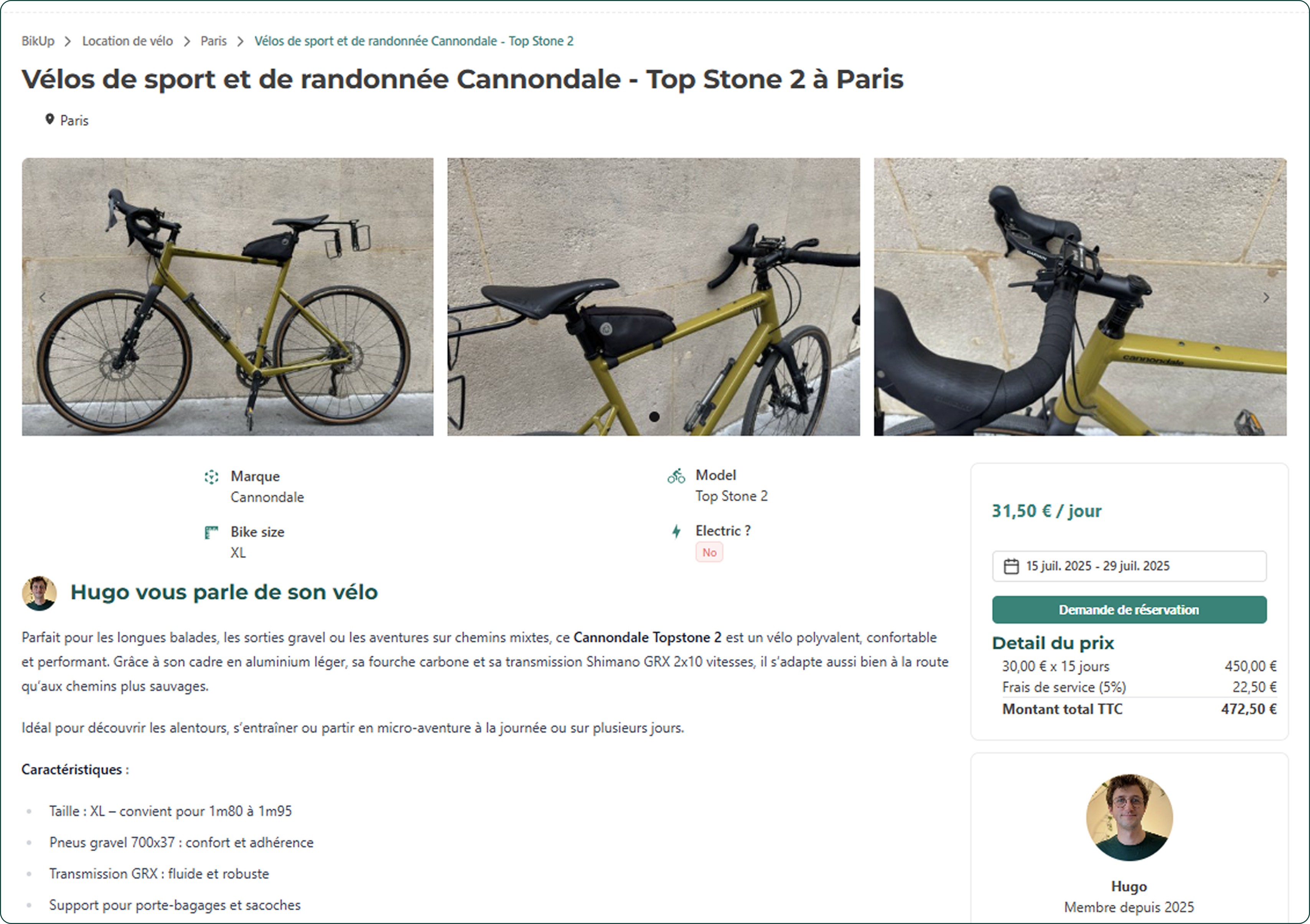Click the location pin icon beside Paris
Screen dimensions: 1310x924
49,119
